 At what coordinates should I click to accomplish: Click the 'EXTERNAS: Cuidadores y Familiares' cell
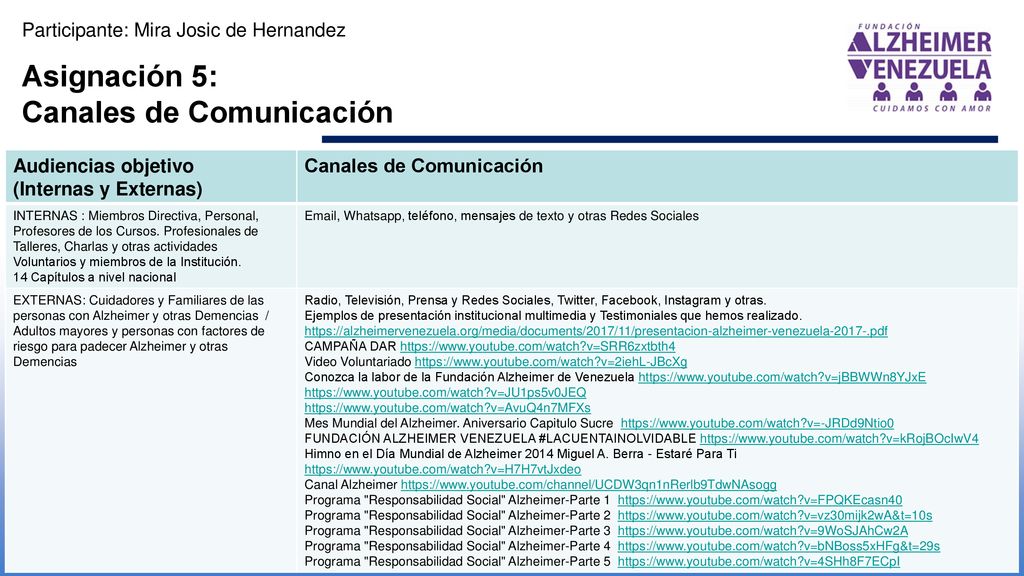151,431
